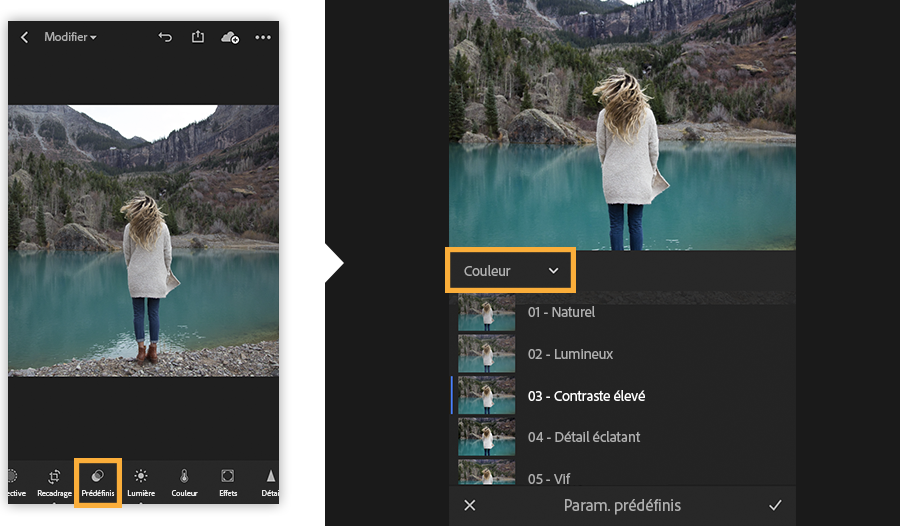Image resolution: width=900 pixels, height=526 pixels.
Task: Go back using the left arrow icon
Action: (24, 37)
